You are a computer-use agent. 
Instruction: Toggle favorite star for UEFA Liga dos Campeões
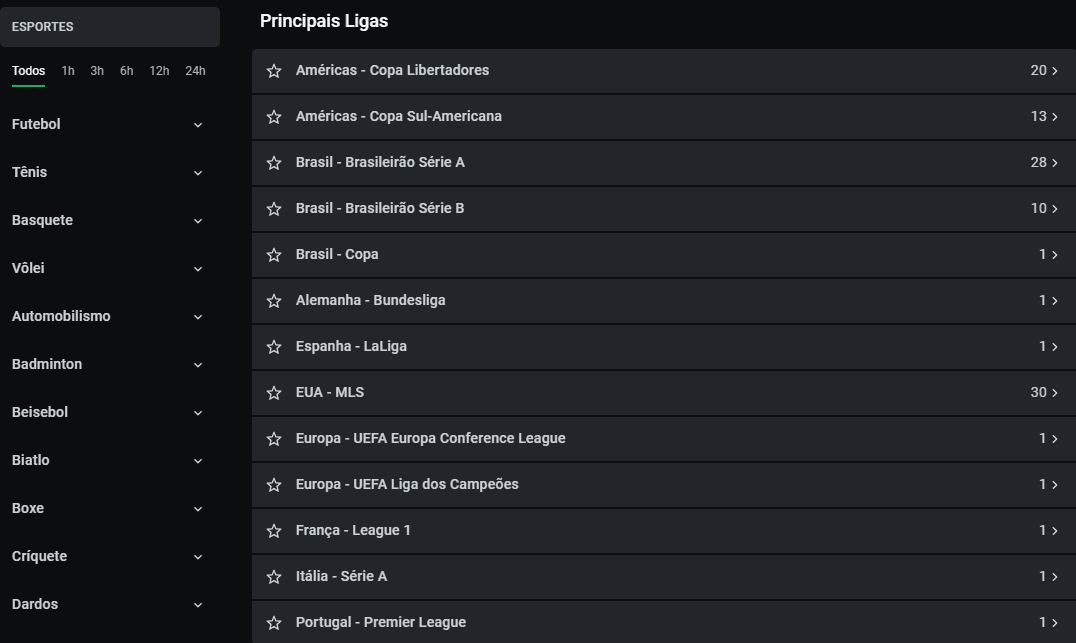274,485
